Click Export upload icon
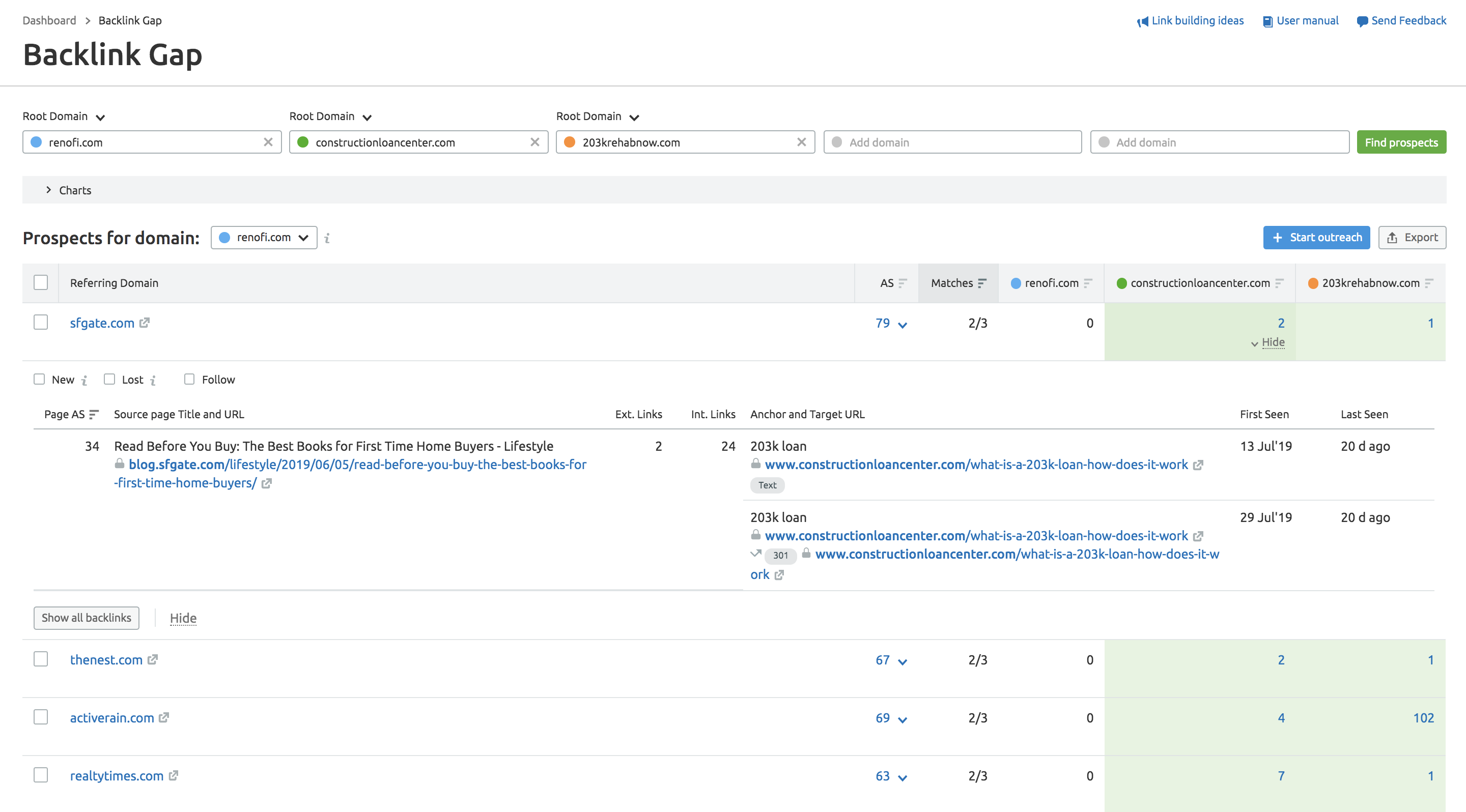This screenshot has width=1466, height=812. (x=1392, y=238)
